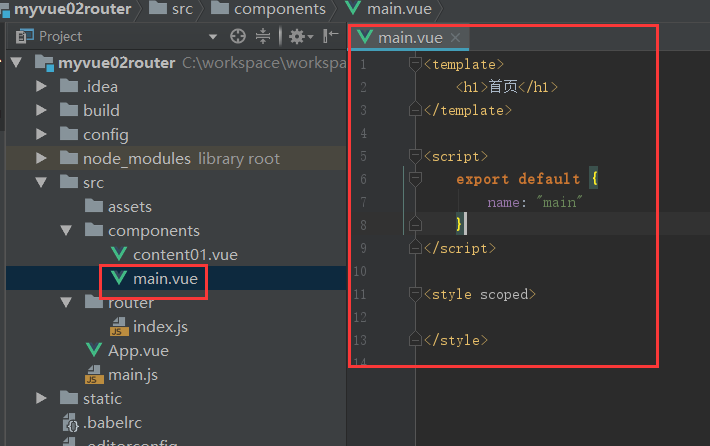Expand the build folder

click(x=41, y=110)
